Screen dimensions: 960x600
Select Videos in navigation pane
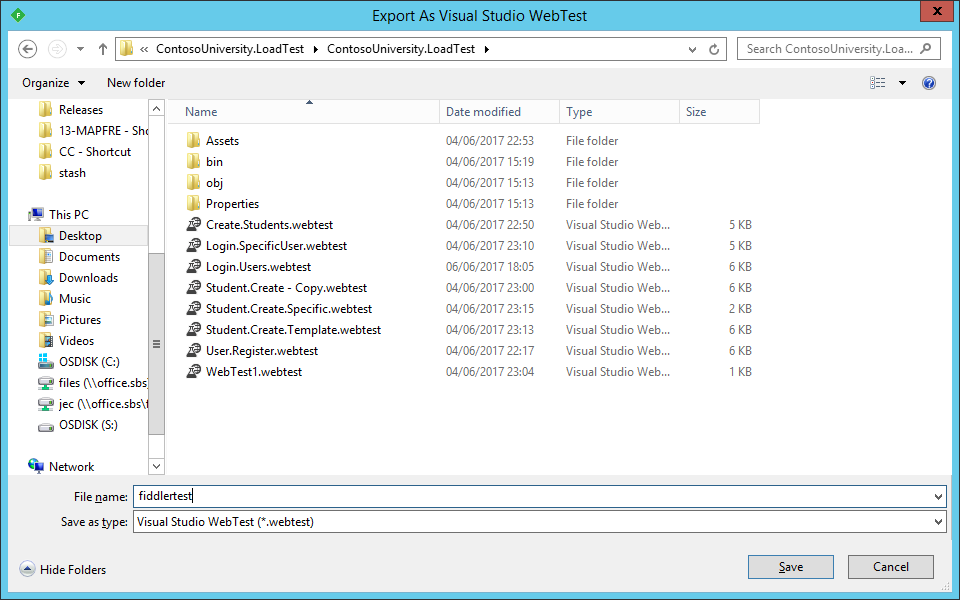[x=66, y=341]
